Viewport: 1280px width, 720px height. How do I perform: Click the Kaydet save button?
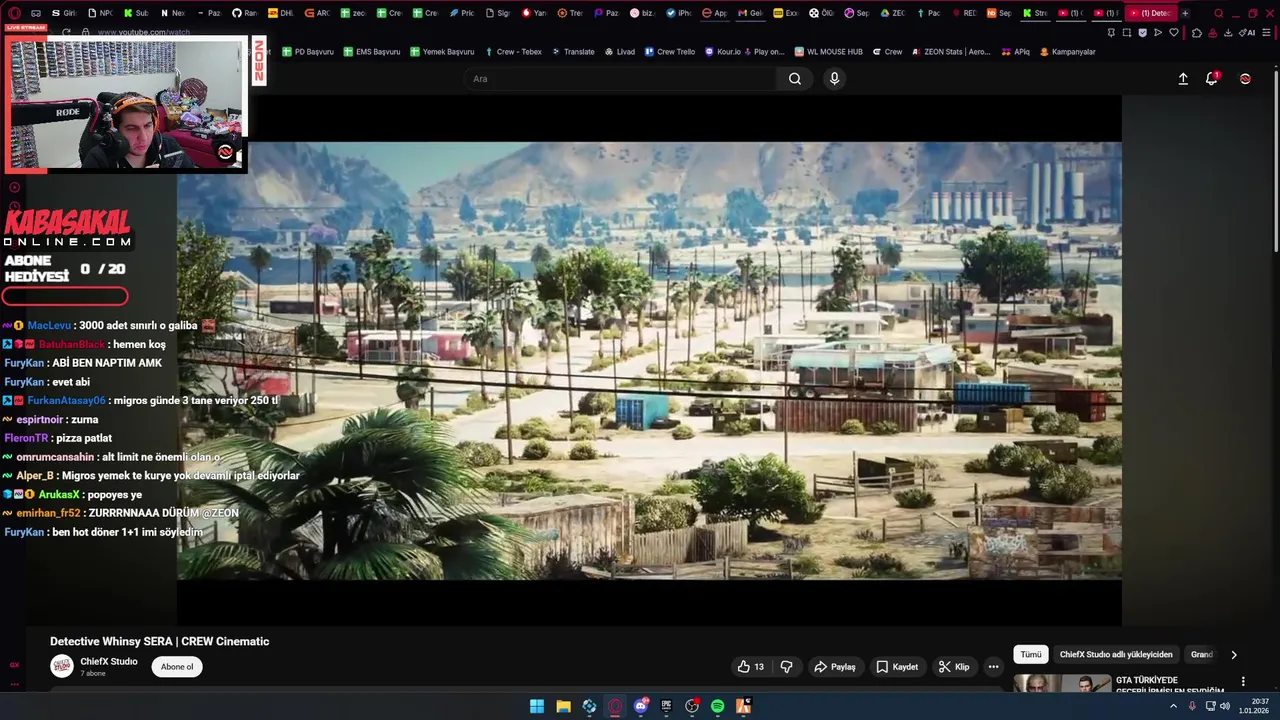(x=897, y=667)
